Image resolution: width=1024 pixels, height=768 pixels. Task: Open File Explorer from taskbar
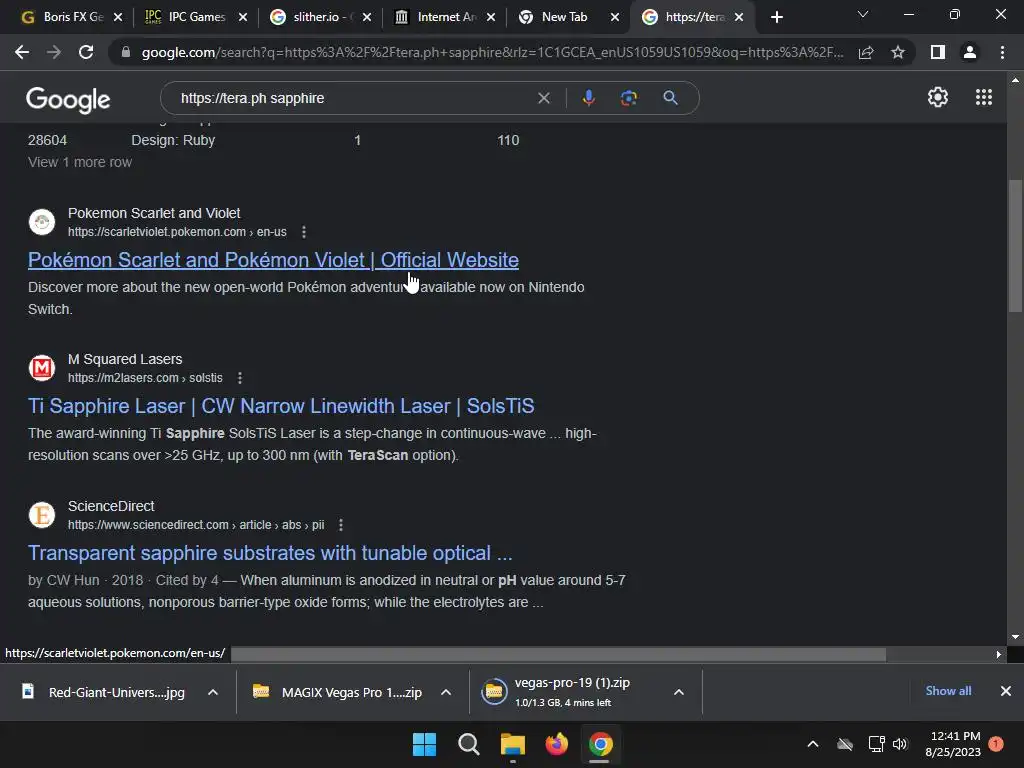pos(513,744)
